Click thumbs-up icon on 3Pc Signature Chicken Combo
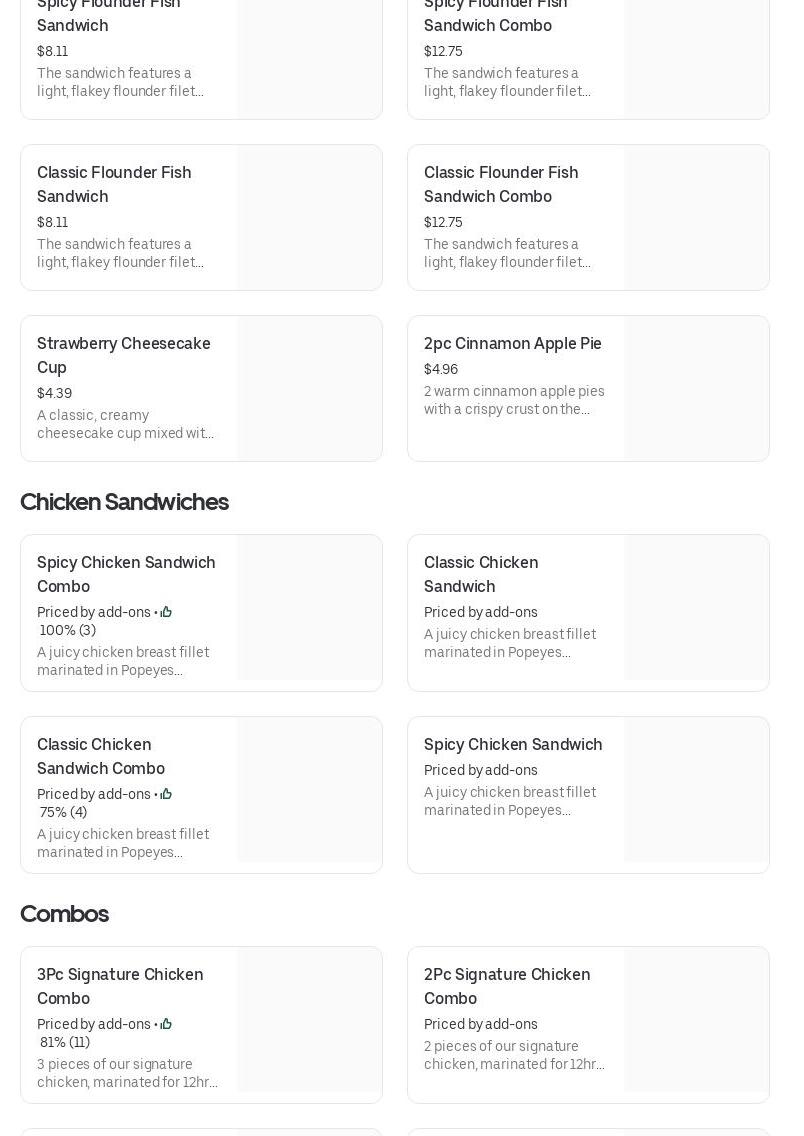Screen dimensions: 804x1136 (x=166, y=1024)
